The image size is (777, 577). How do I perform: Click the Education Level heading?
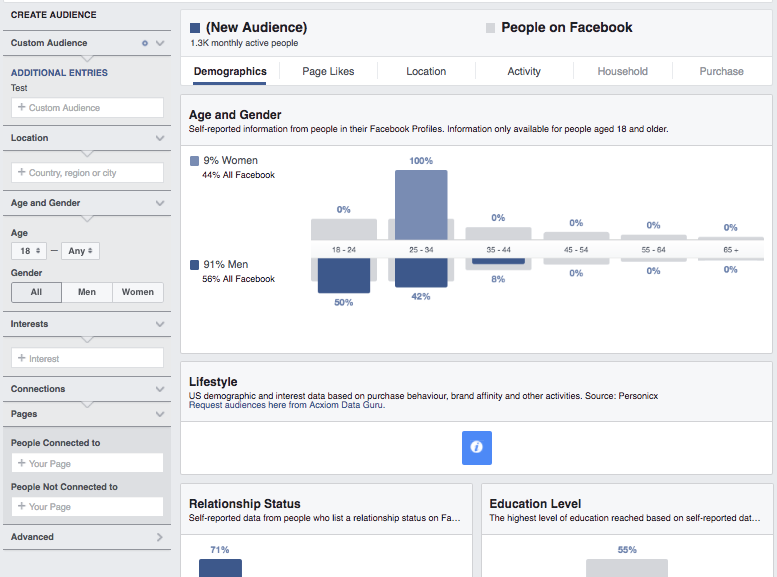tap(535, 504)
